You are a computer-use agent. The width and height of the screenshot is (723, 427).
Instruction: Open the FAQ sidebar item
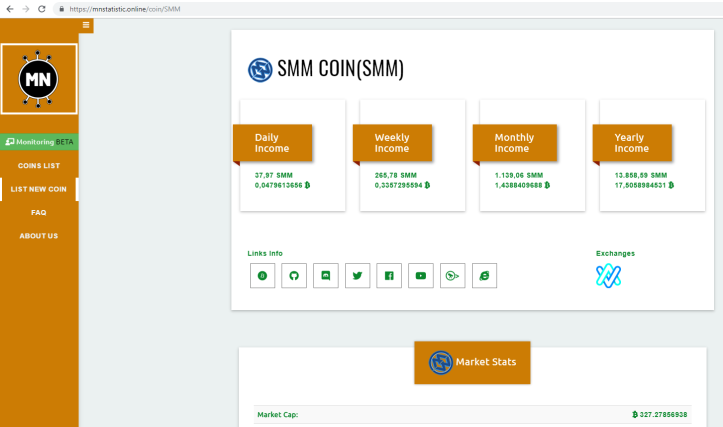pos(39,213)
